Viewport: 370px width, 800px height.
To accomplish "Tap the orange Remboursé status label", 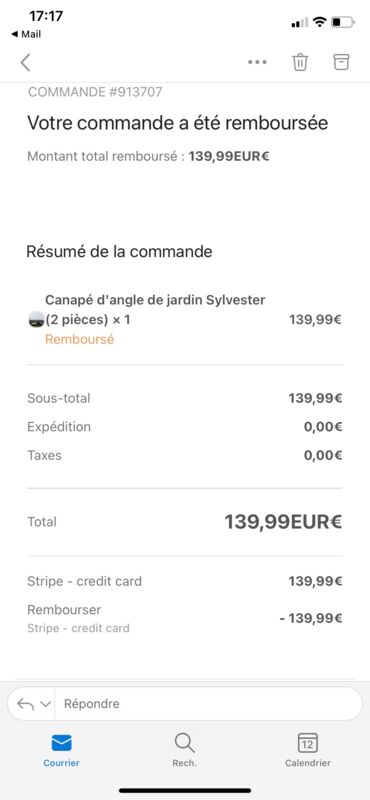I will tap(80, 339).
